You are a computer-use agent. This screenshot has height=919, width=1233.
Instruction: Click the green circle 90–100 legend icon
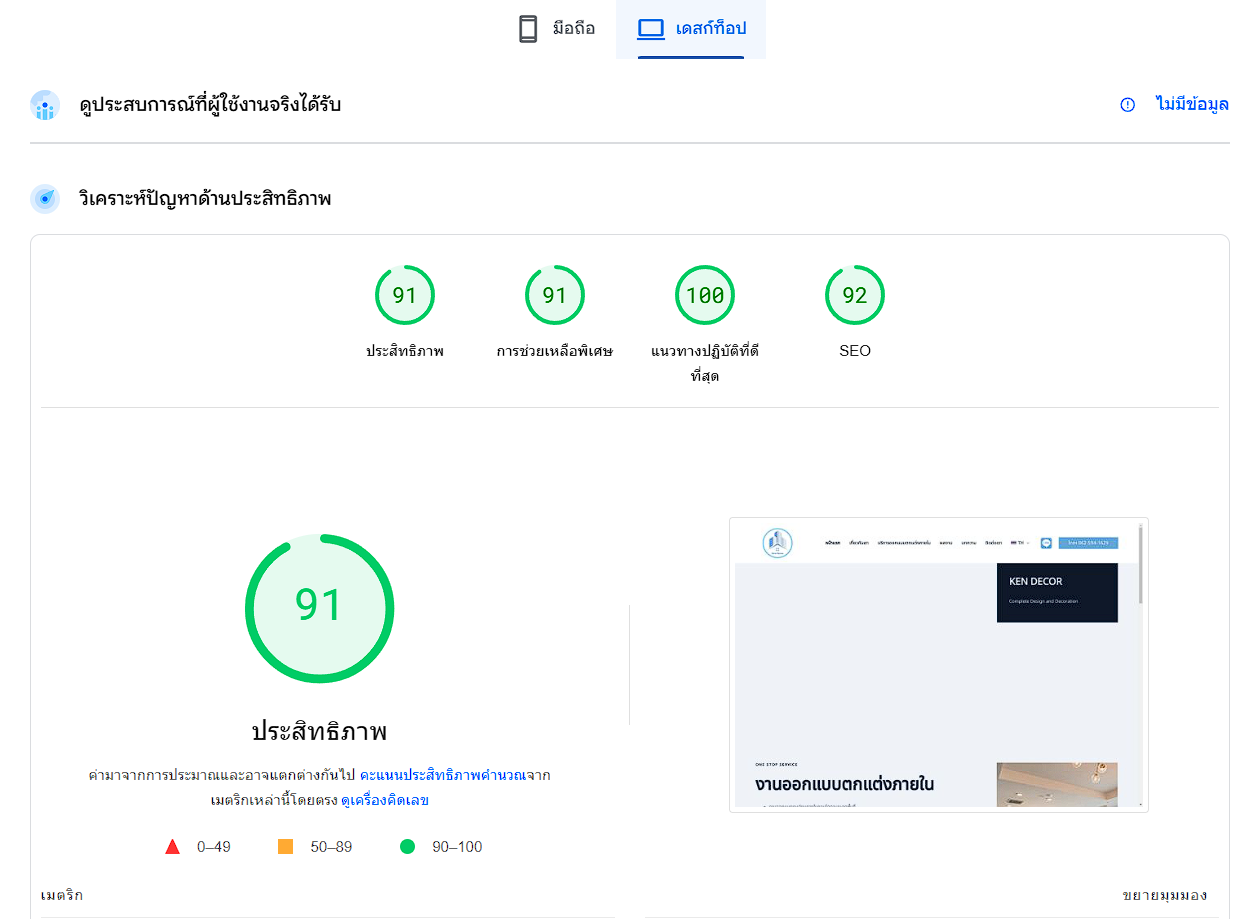coord(407,847)
